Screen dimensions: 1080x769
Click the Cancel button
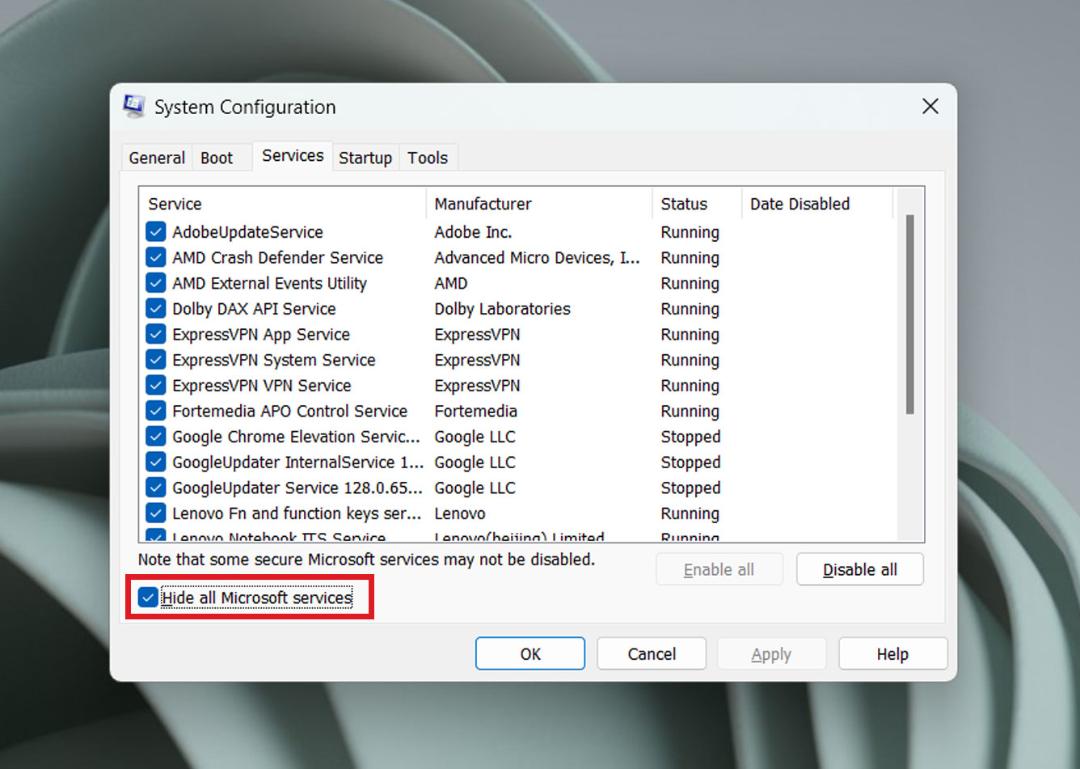652,653
